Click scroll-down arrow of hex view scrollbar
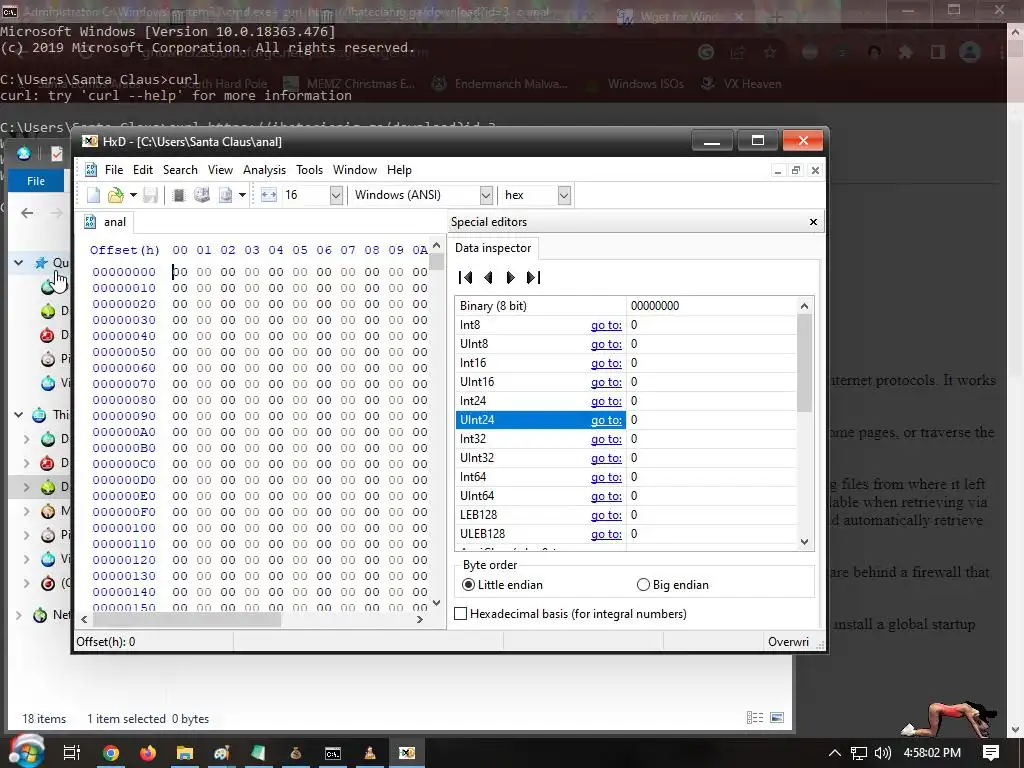1024x768 pixels. click(x=436, y=603)
